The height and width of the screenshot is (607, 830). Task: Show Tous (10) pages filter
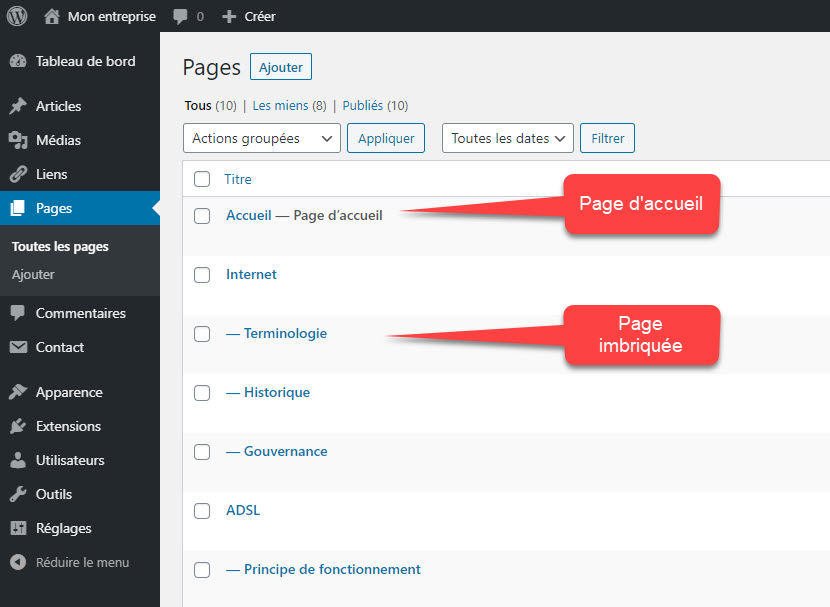(210, 105)
